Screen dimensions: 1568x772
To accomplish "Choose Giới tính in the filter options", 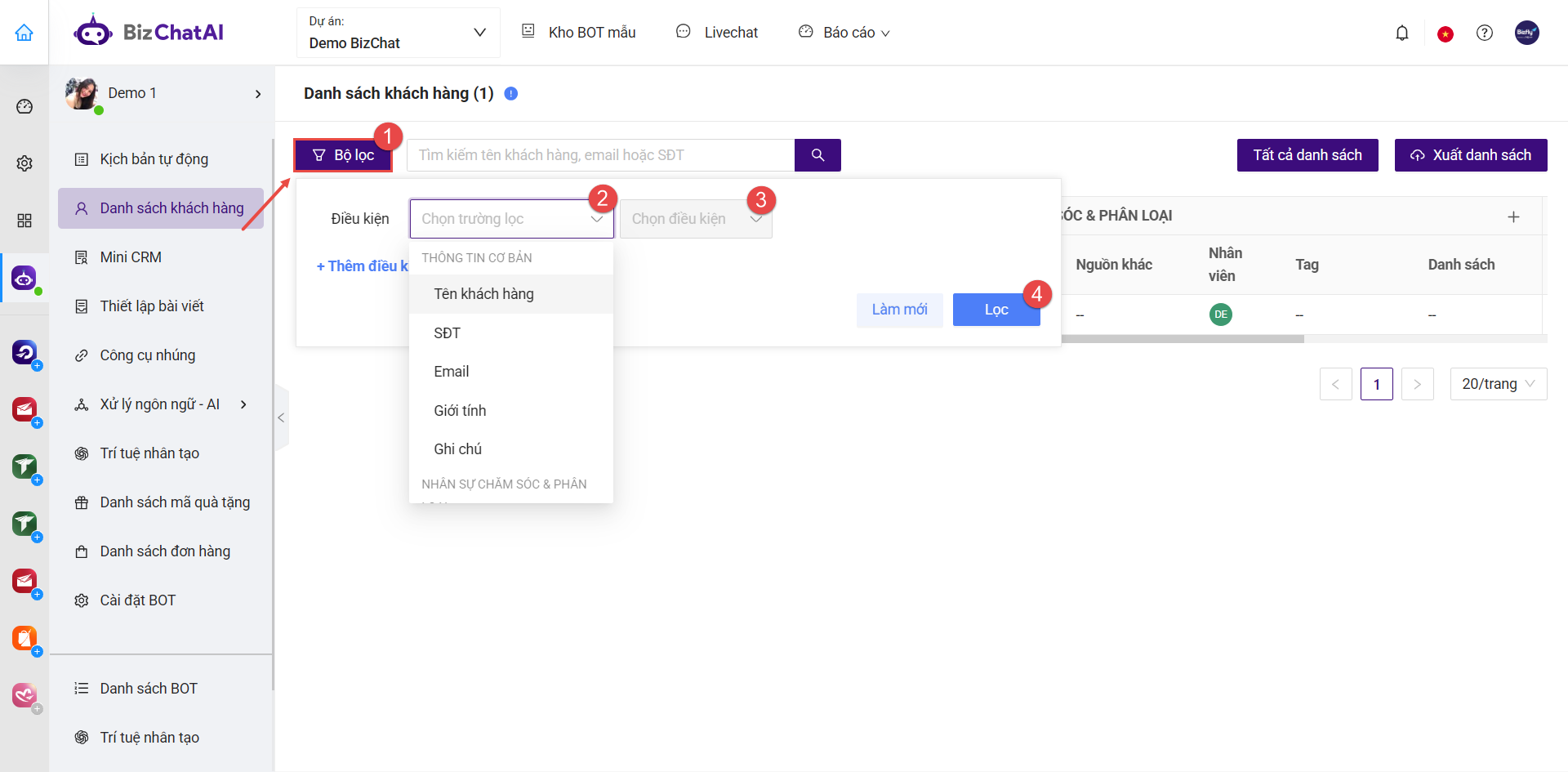I will pos(460,411).
